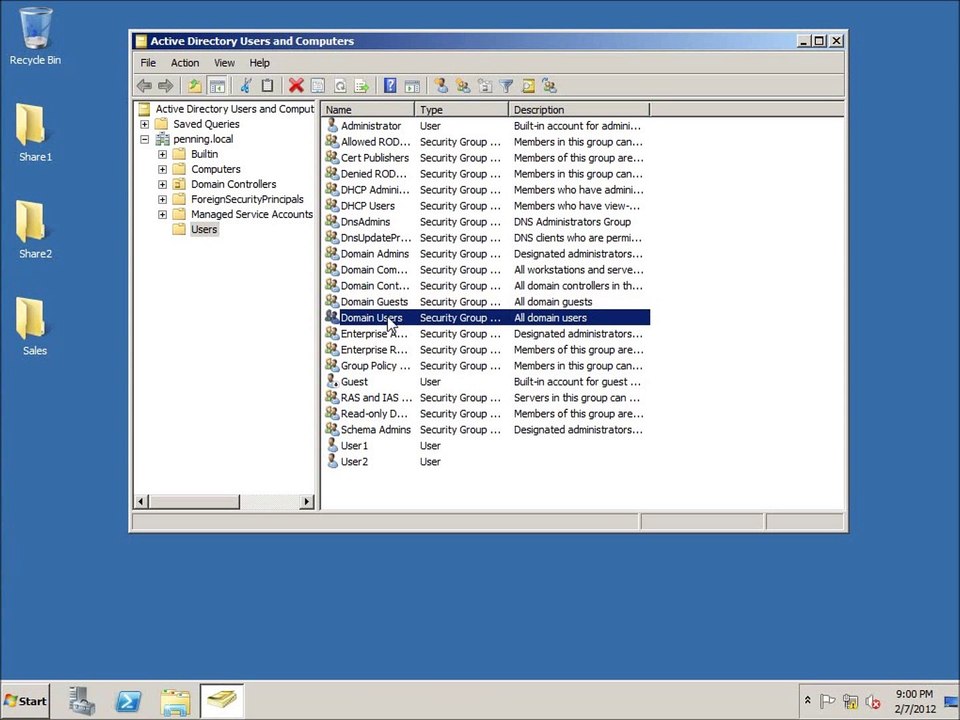Click the blue Help question-mark icon
This screenshot has height=720, width=960.
pos(390,86)
